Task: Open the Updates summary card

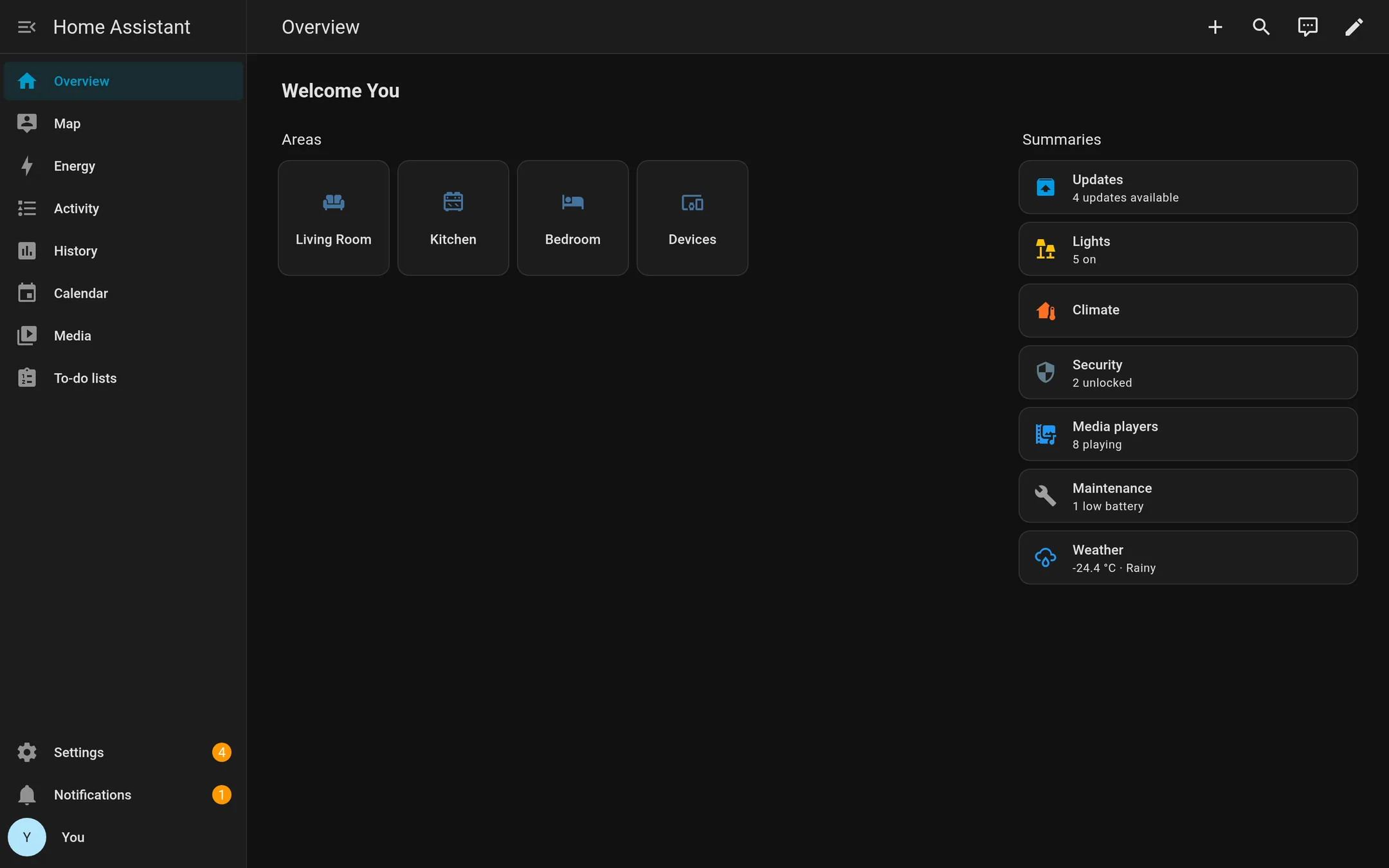Action: [1188, 187]
